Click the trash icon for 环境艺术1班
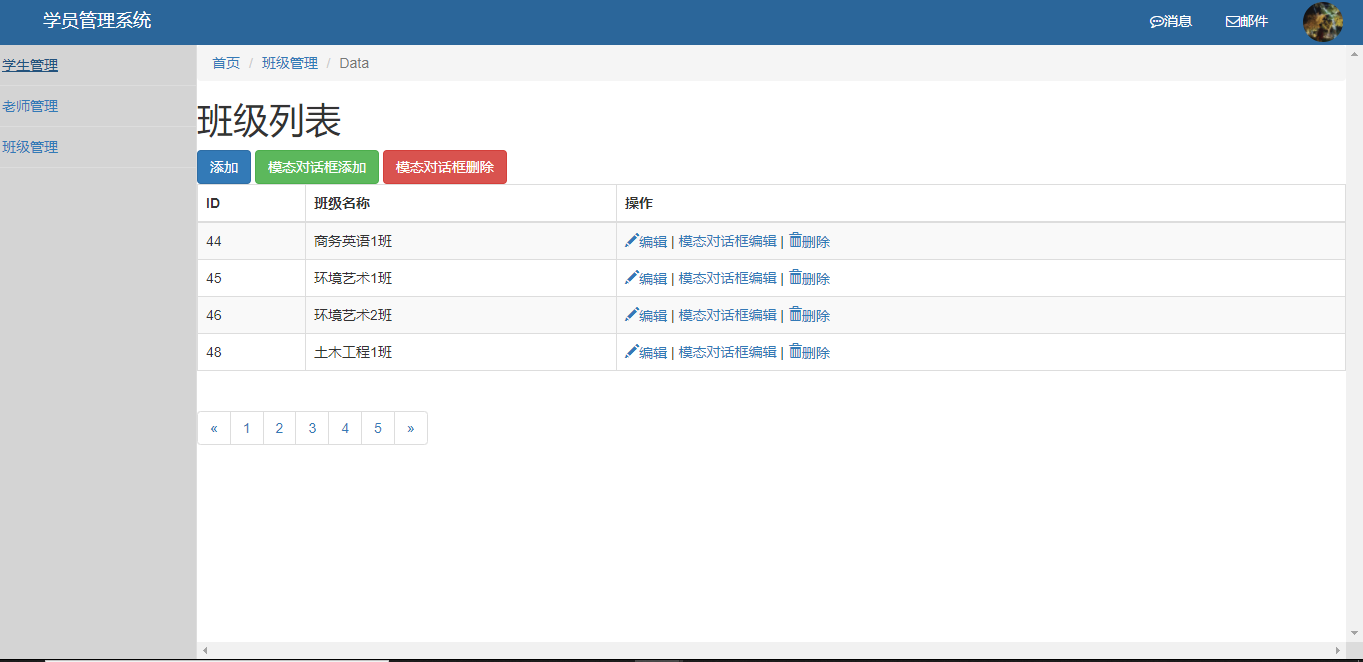Screen dimensions: 1363x662 [795, 277]
